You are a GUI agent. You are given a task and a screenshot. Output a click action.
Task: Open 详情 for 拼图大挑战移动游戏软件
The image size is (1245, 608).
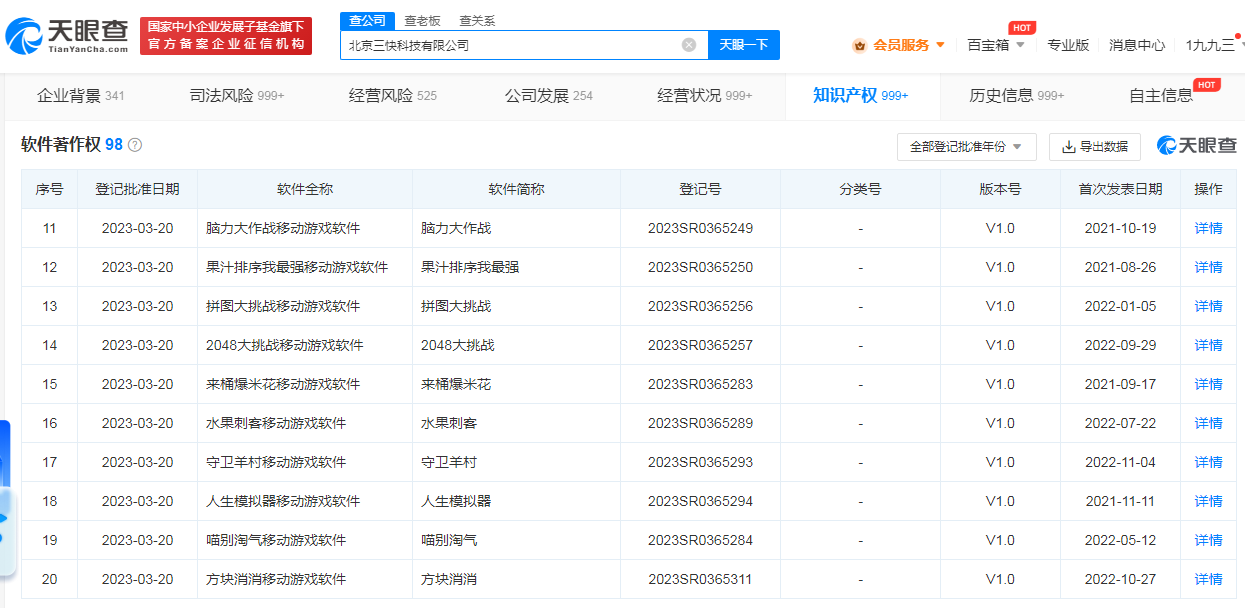click(1208, 306)
